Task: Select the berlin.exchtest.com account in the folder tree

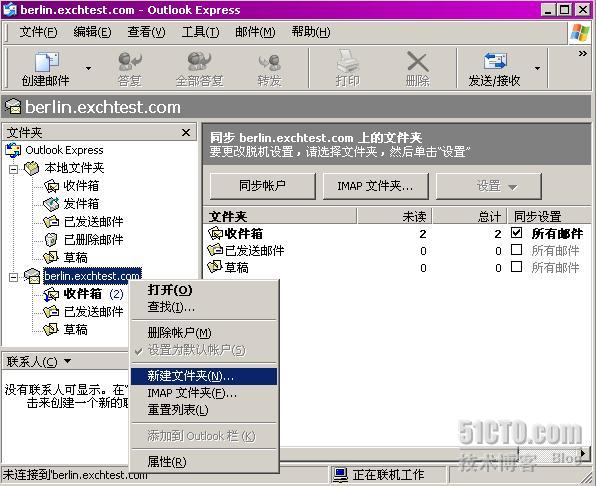Action: click(x=92, y=276)
